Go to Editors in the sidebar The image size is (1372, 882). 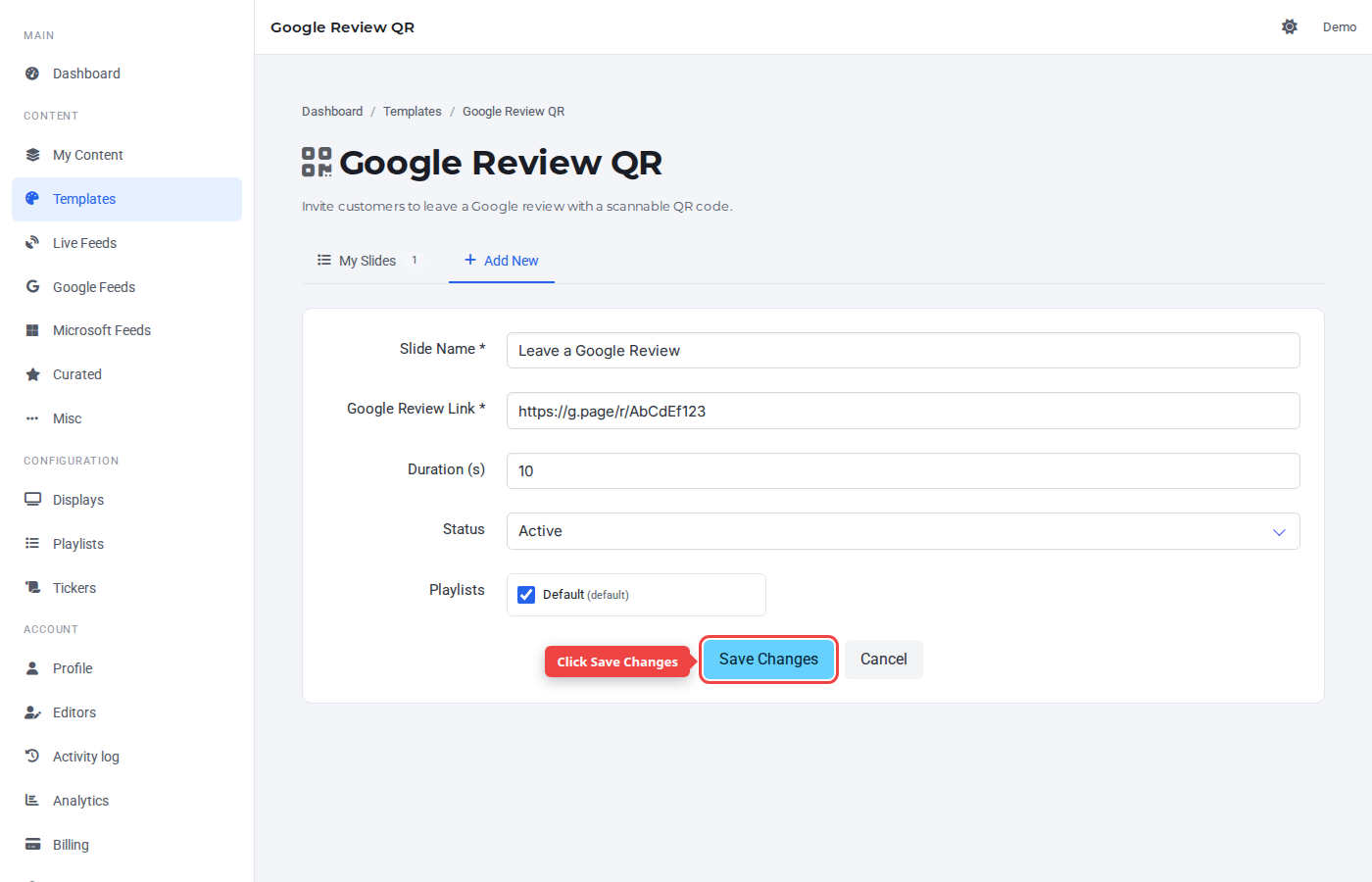pyautogui.click(x=126, y=712)
